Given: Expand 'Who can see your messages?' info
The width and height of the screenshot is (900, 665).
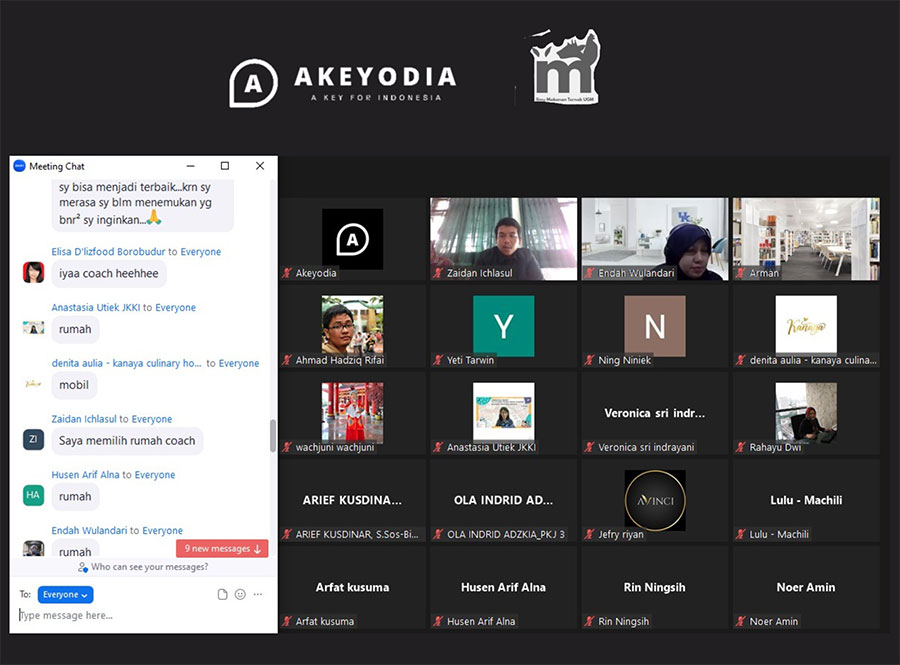Looking at the screenshot, I should tap(143, 567).
